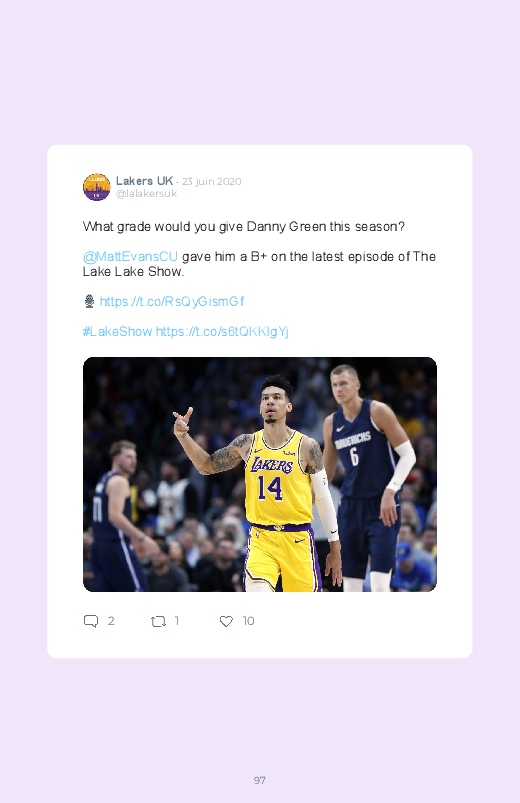Click the page number 97

(260, 780)
